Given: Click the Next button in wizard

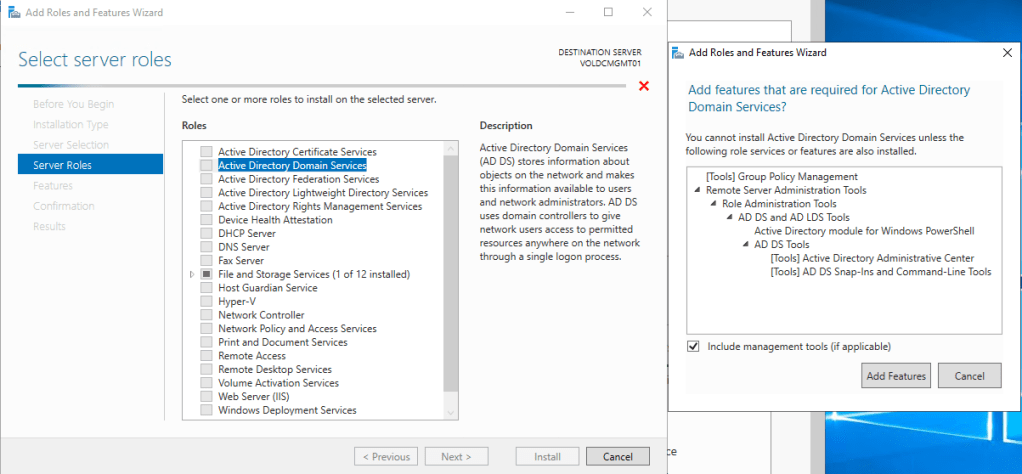Looking at the screenshot, I should point(455,457).
